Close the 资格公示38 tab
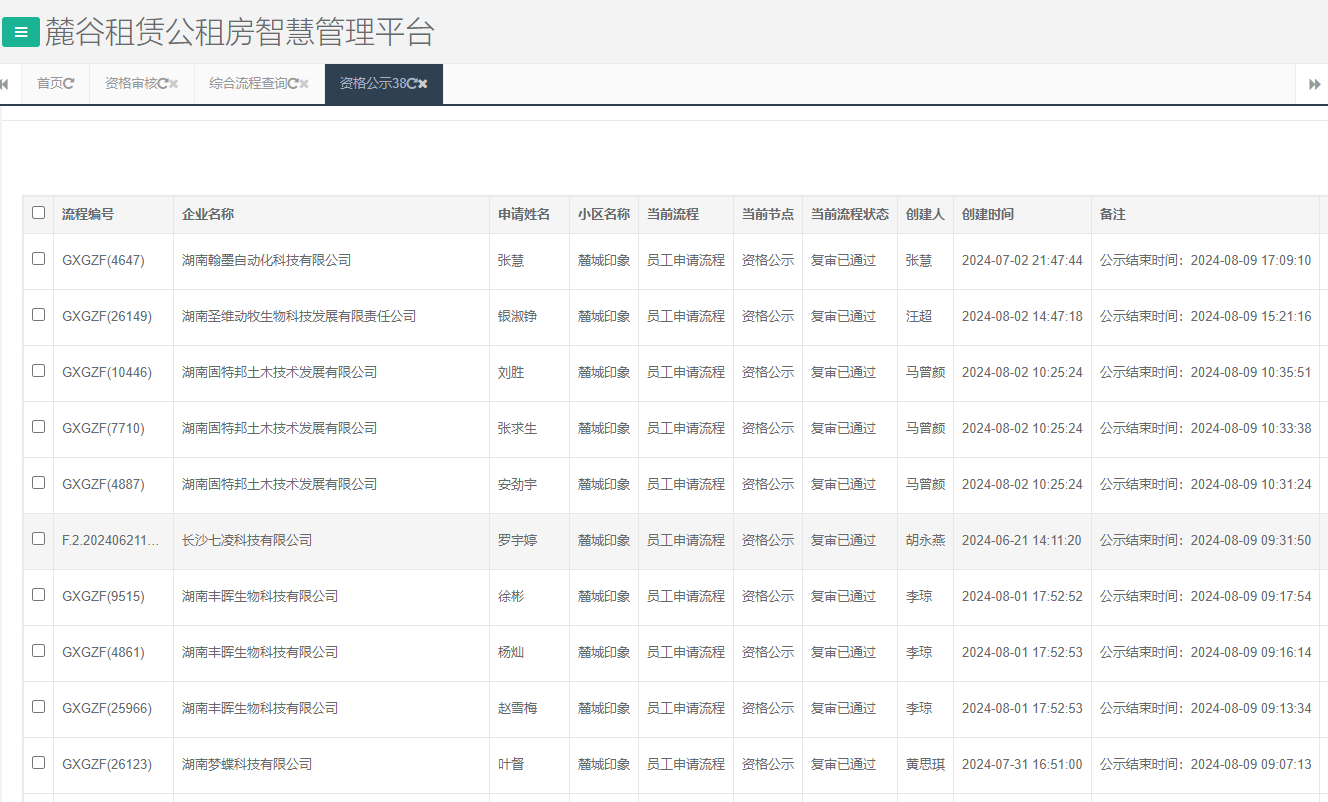 click(423, 83)
